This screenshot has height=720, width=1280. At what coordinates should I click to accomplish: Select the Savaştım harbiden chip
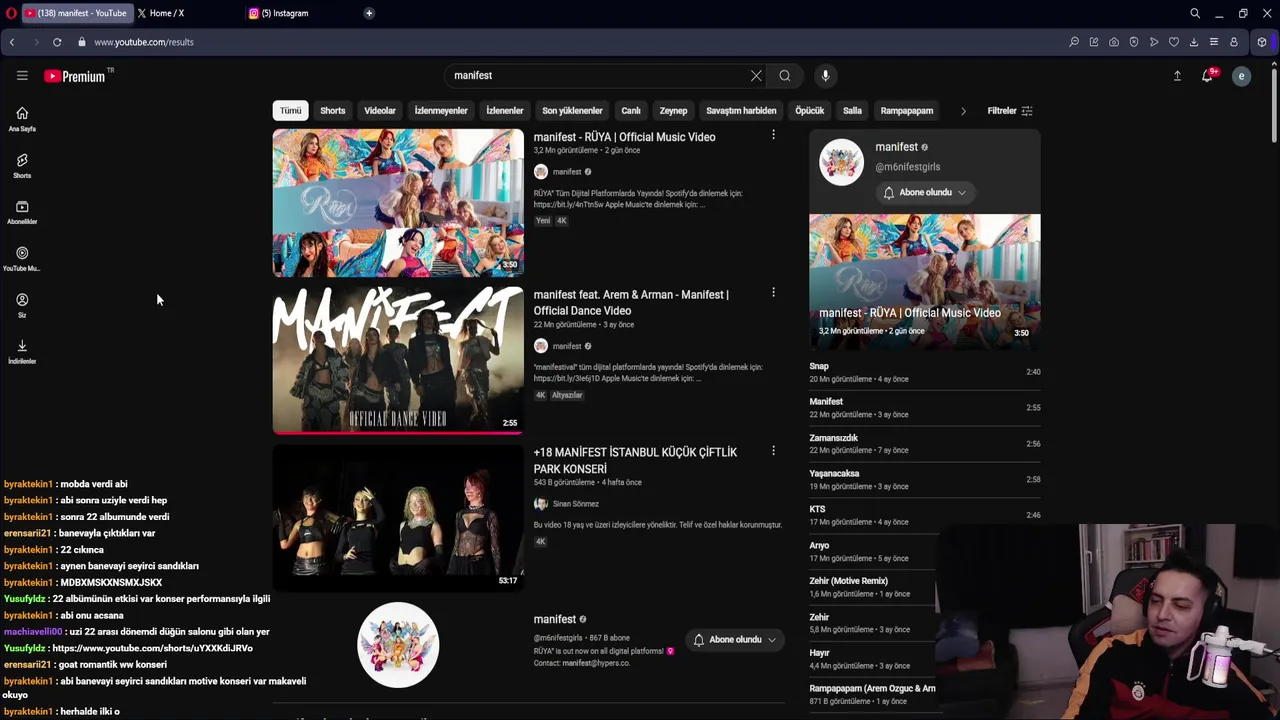[x=741, y=111]
